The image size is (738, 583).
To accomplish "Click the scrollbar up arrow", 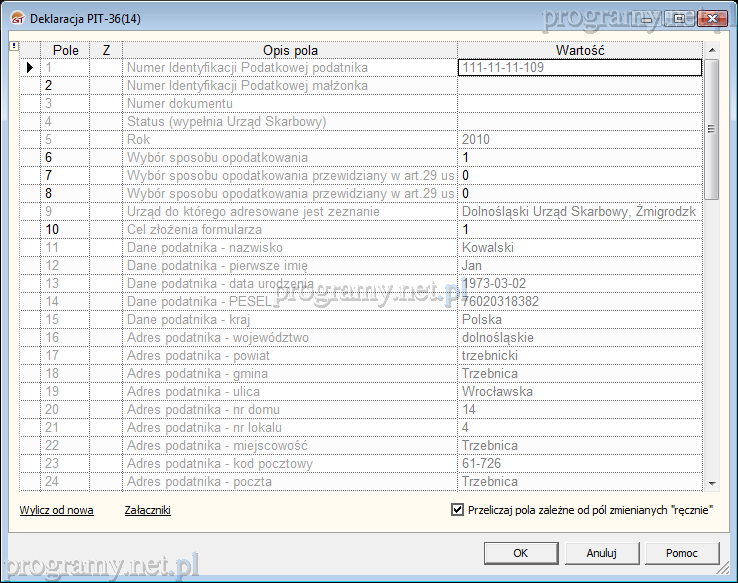I will 711,50.
